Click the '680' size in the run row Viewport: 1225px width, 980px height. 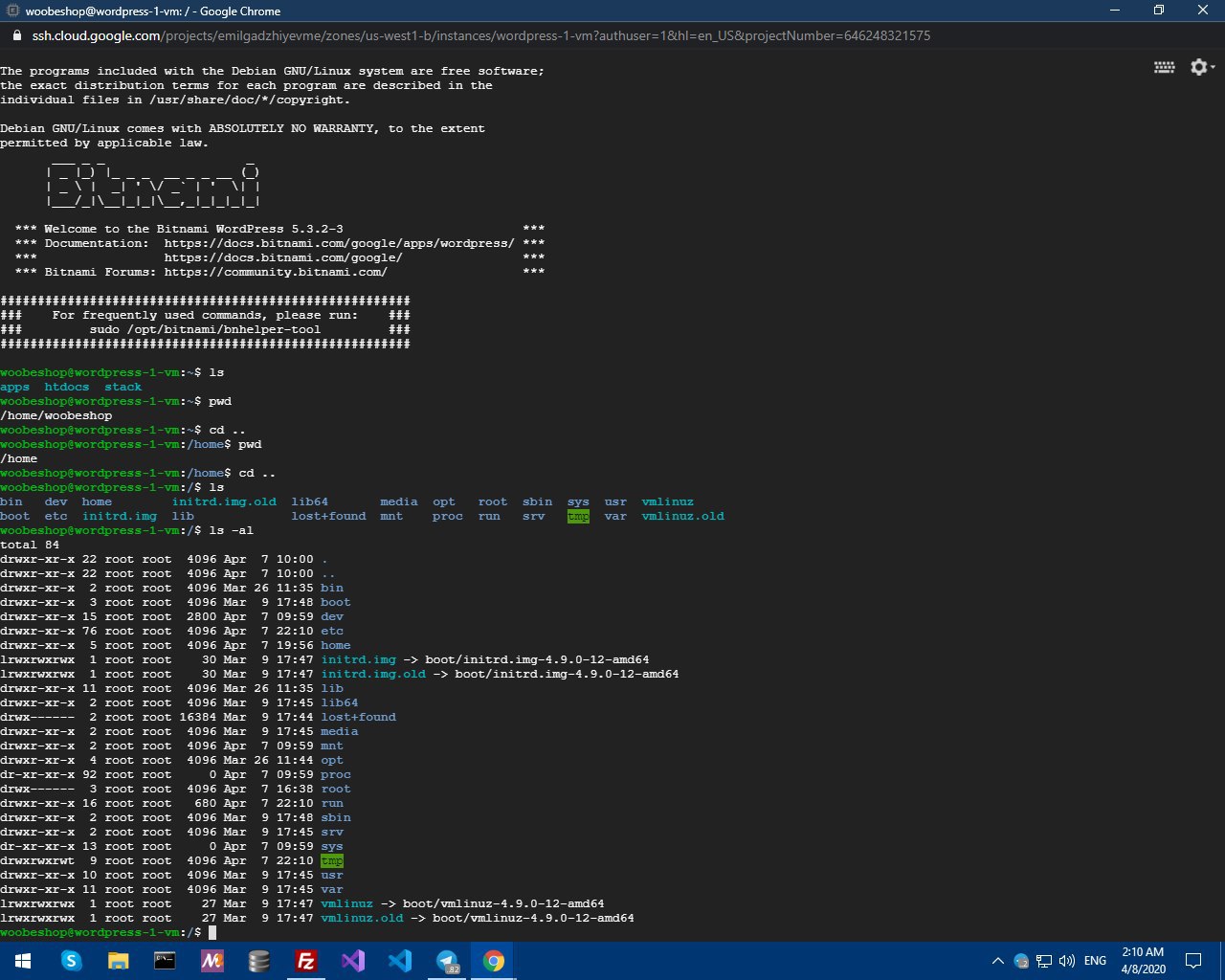click(206, 803)
